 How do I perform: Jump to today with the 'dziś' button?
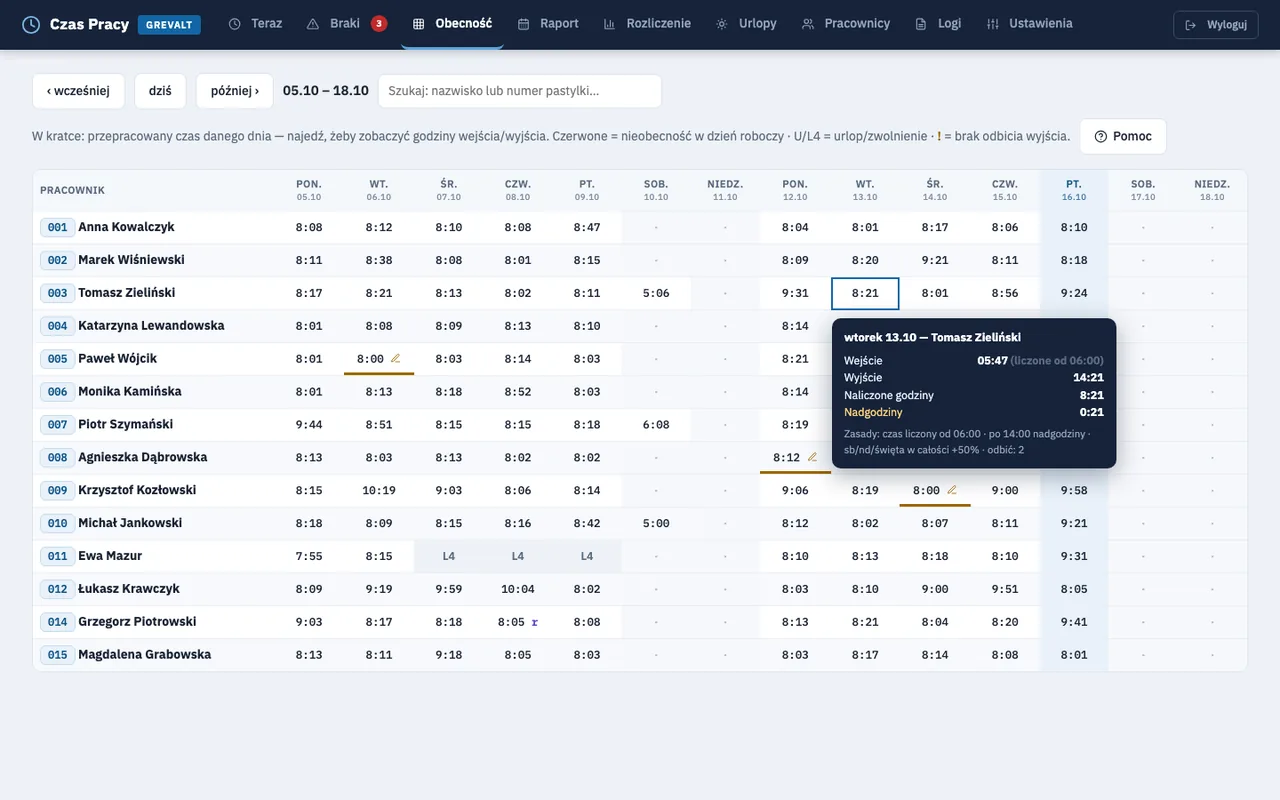coord(160,91)
